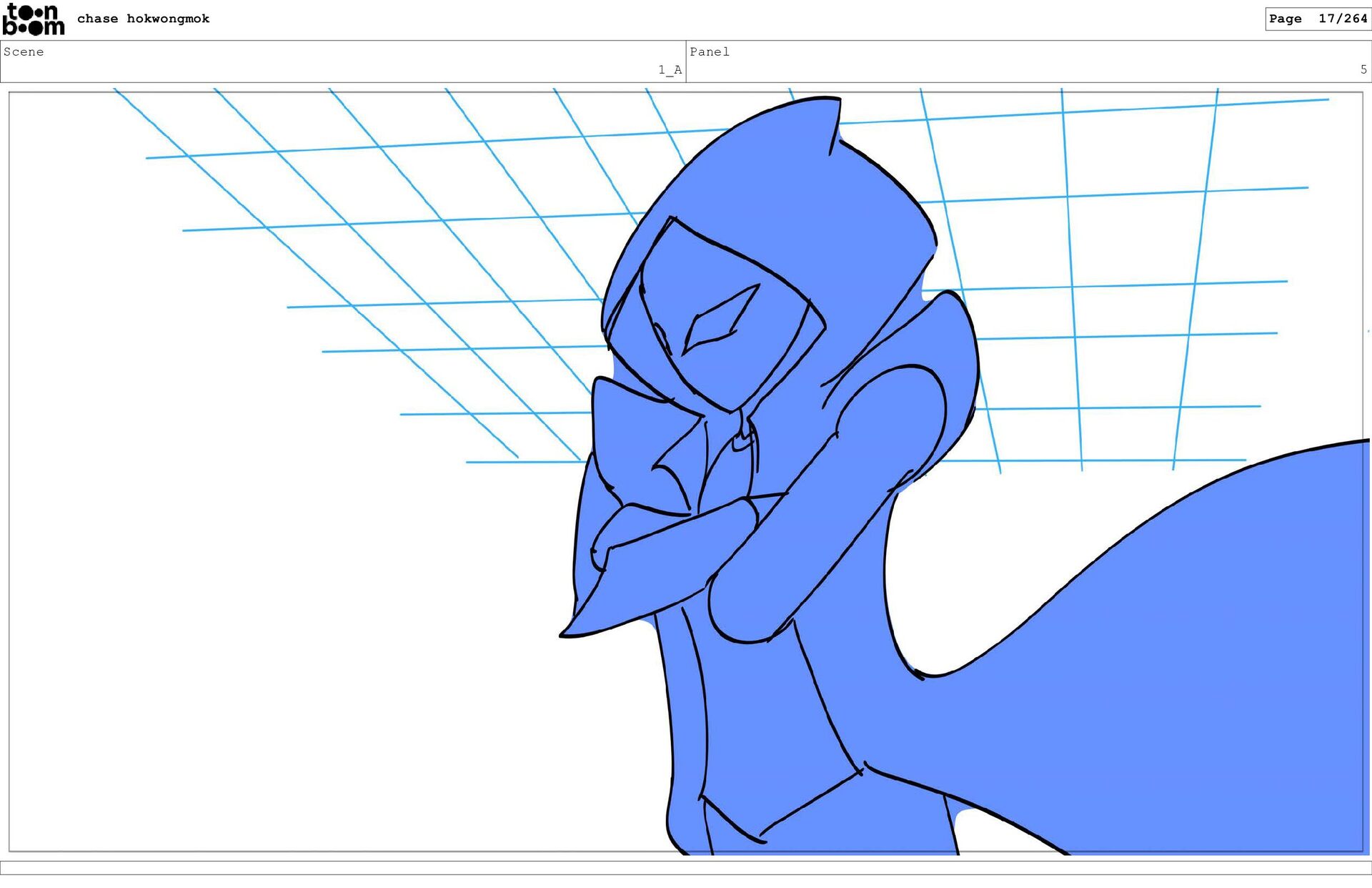Click the character's folded hand
1372x888 pixels.
(615, 536)
